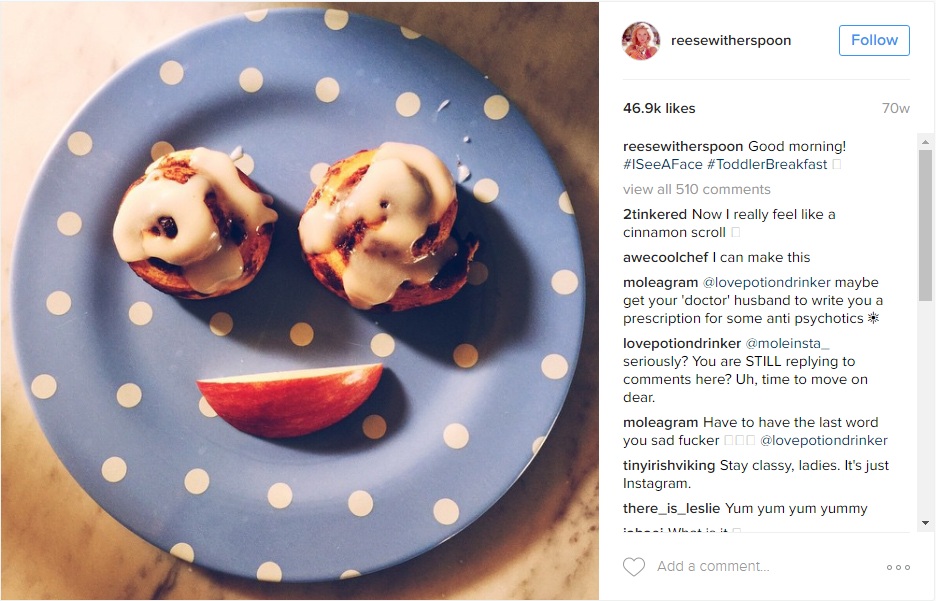Open there_is_leslie's profile
This screenshot has height=601, width=936.
click(671, 508)
